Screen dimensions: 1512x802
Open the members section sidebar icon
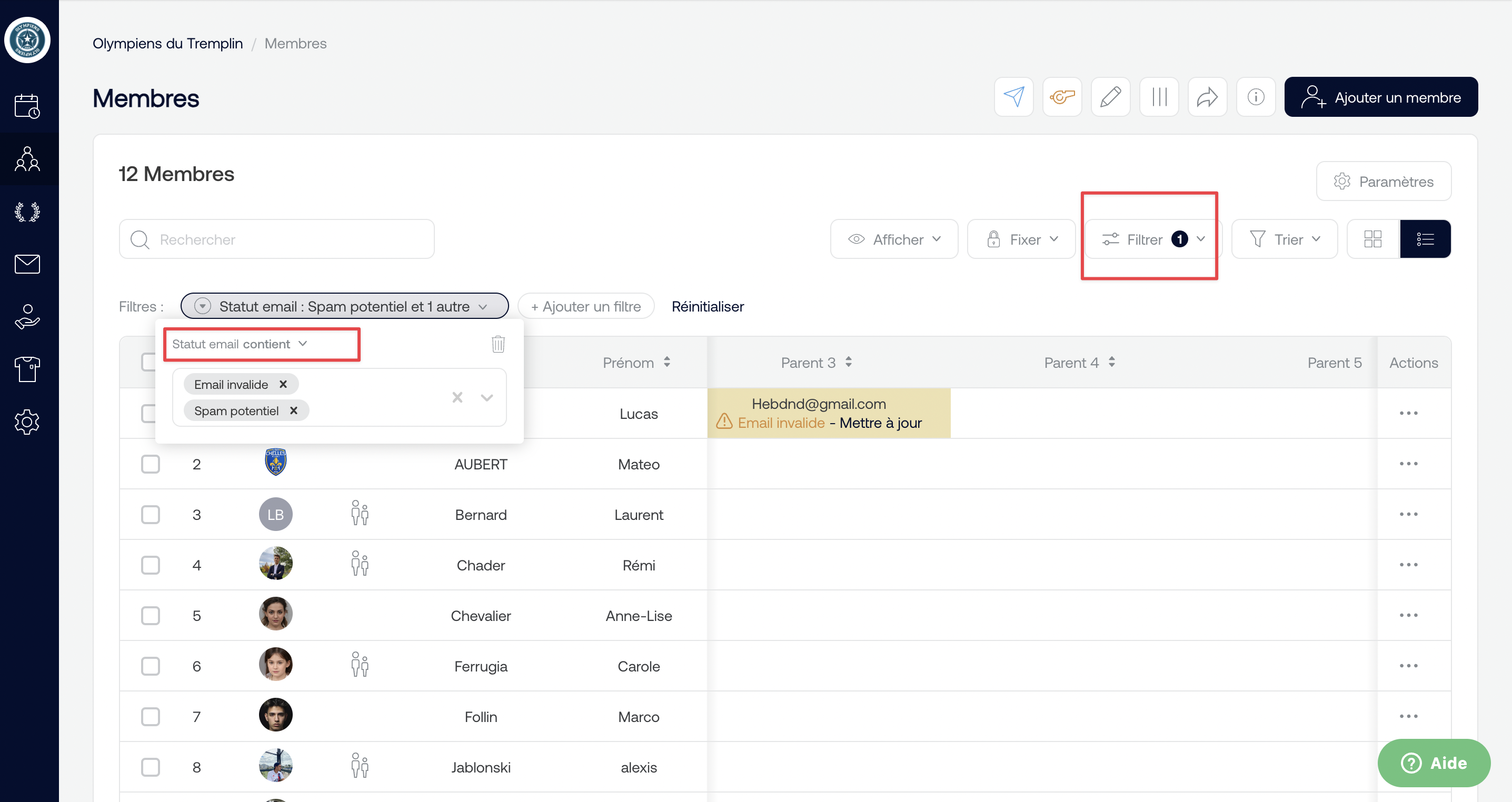click(x=27, y=159)
